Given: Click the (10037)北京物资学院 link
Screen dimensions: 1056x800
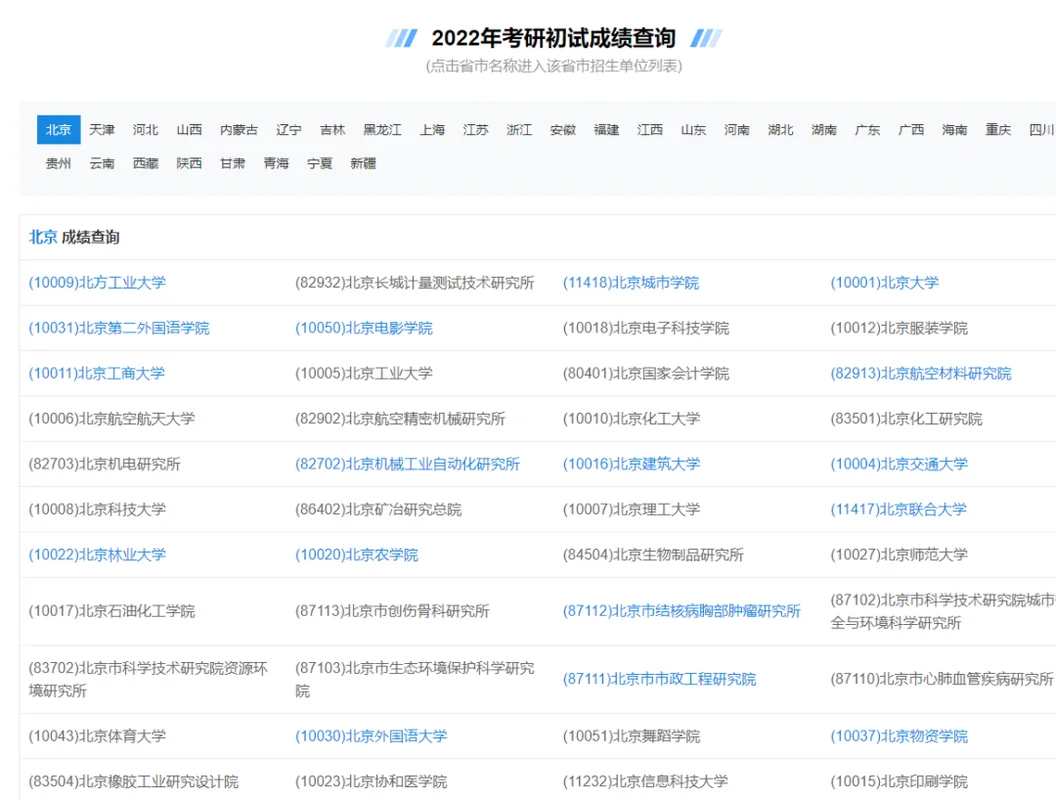Looking at the screenshot, I should click(899, 736).
